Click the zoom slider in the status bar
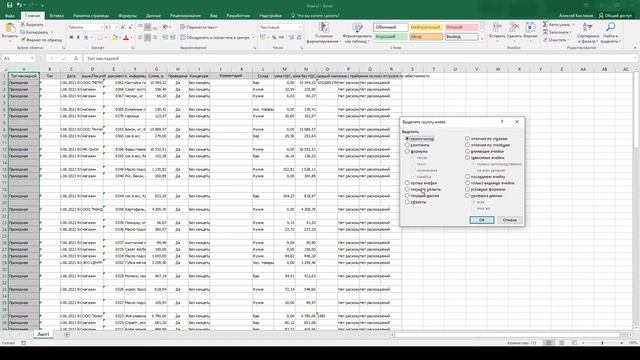Image resolution: width=640 pixels, height=360 pixels. (x=602, y=343)
